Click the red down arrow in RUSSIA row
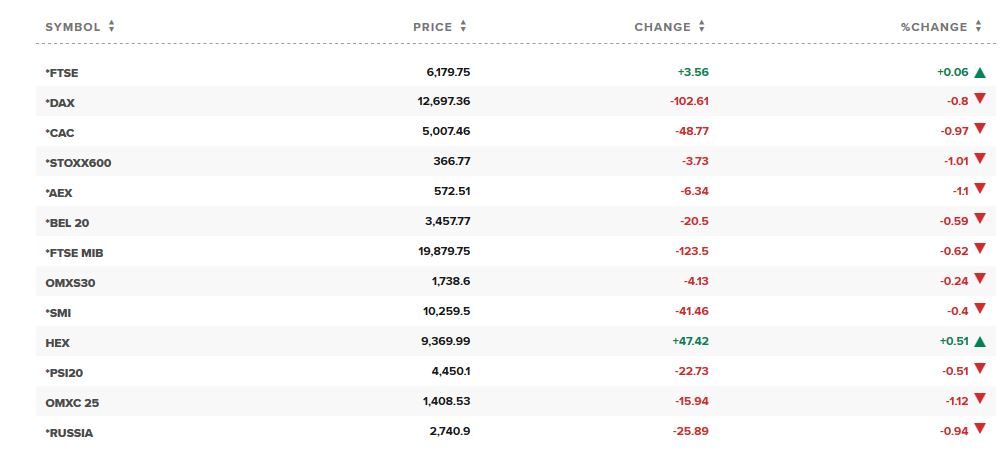Viewport: 1003px width, 459px height. (979, 429)
